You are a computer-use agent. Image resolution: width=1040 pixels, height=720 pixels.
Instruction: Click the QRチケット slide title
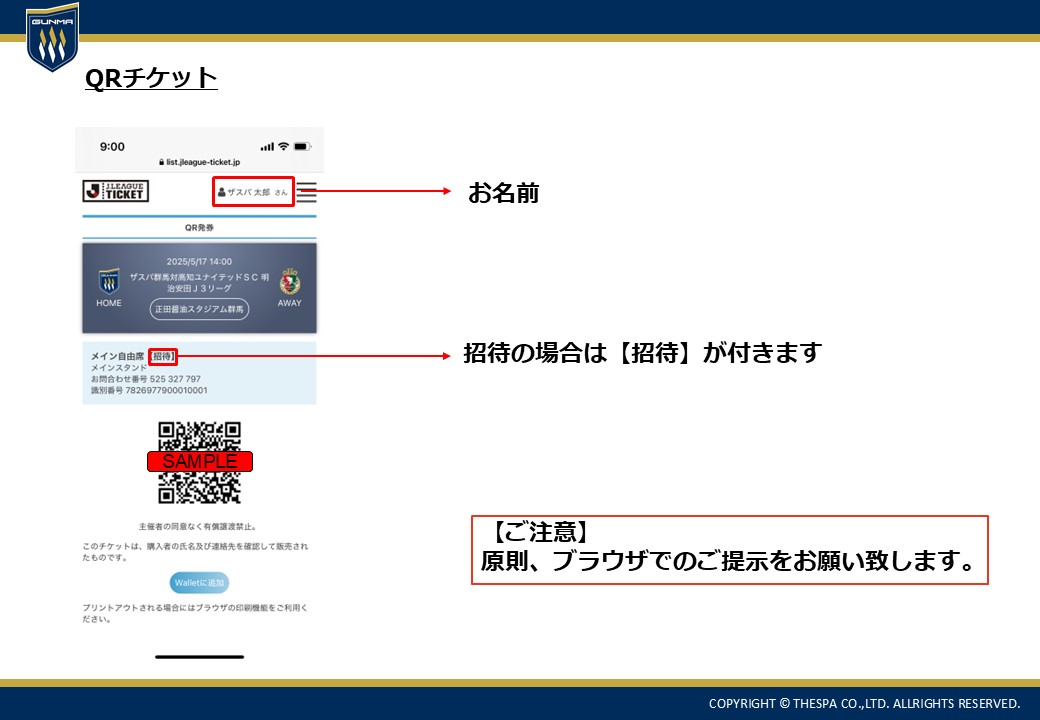pos(151,78)
